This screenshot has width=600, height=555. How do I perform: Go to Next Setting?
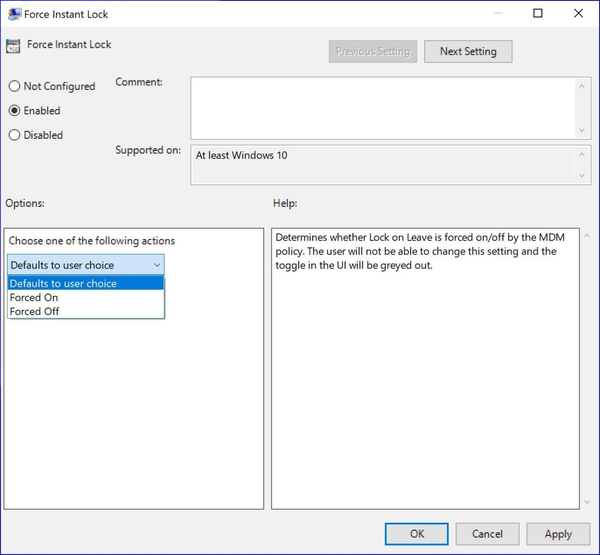pos(468,51)
